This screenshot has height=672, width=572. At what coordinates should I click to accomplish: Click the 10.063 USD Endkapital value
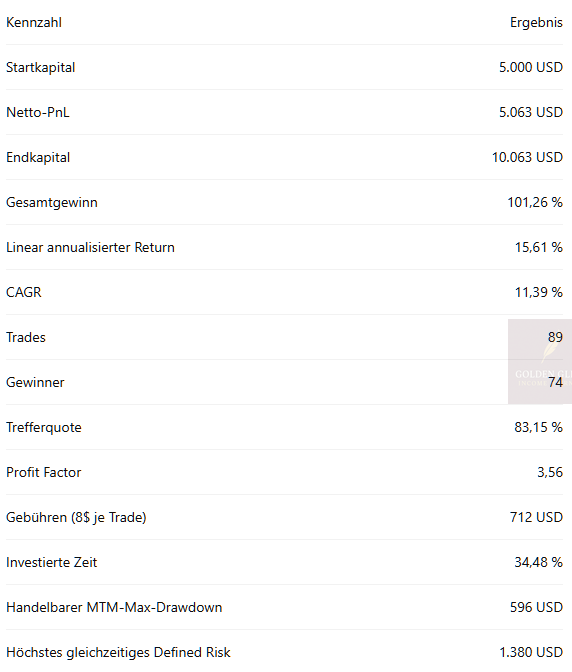(527, 157)
